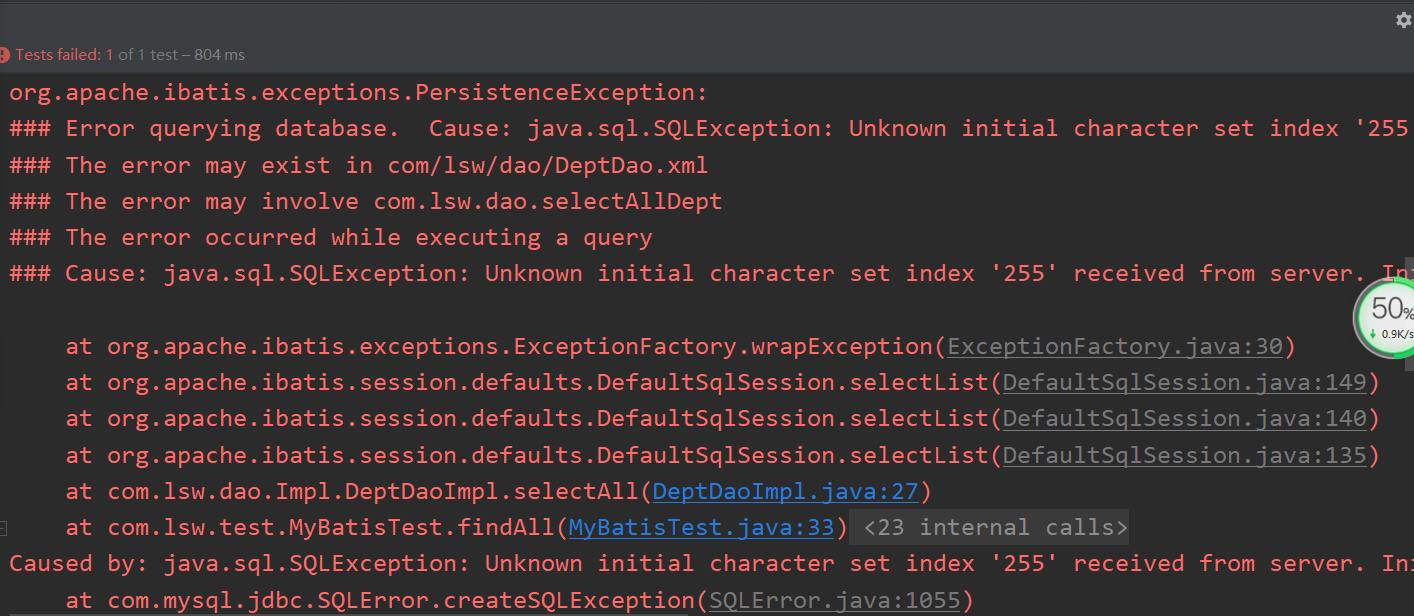Click the 'error occurred while executing a query' line
1414x616 pixels.
(330, 238)
